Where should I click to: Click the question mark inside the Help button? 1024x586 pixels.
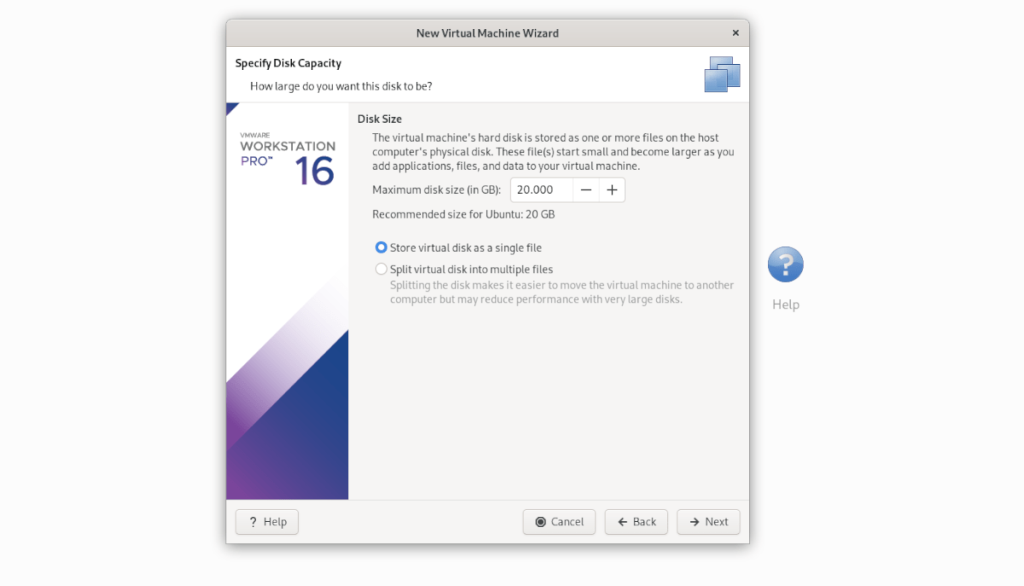[x=253, y=521]
